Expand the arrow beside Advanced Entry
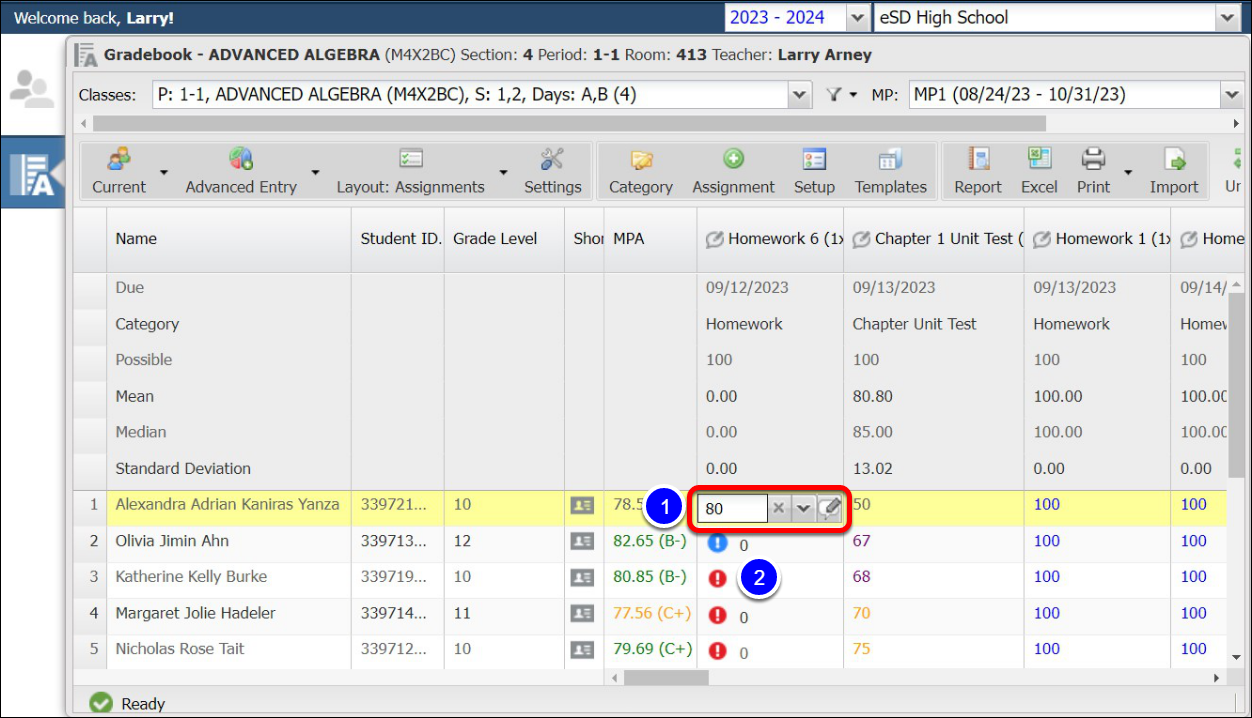The width and height of the screenshot is (1252, 718). point(315,172)
